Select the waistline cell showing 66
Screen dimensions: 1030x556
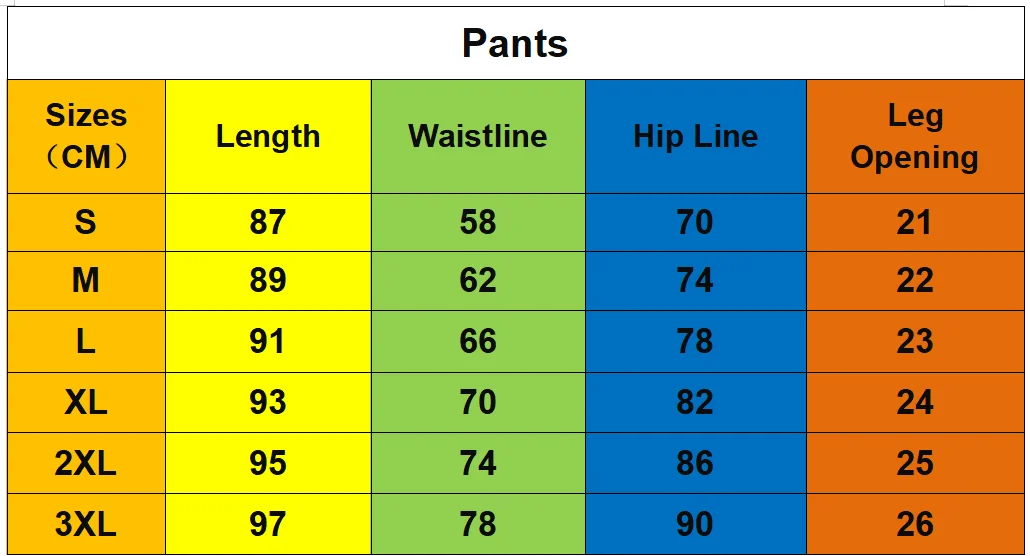478,342
